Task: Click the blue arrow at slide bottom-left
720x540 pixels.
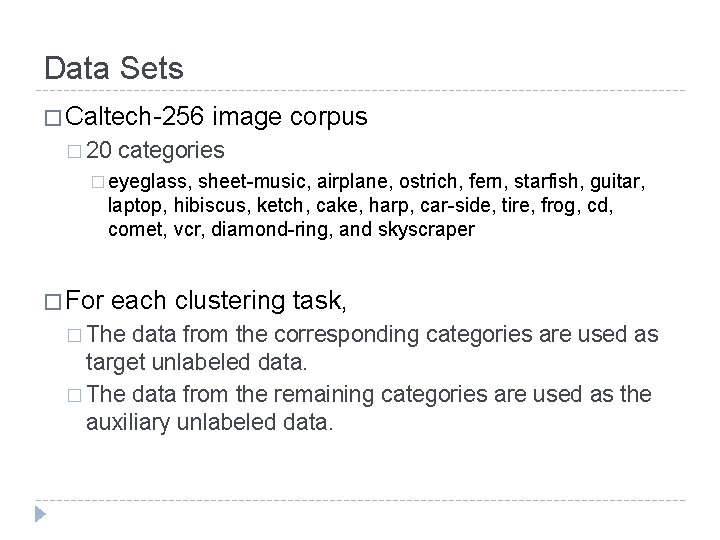Action: (x=39, y=515)
